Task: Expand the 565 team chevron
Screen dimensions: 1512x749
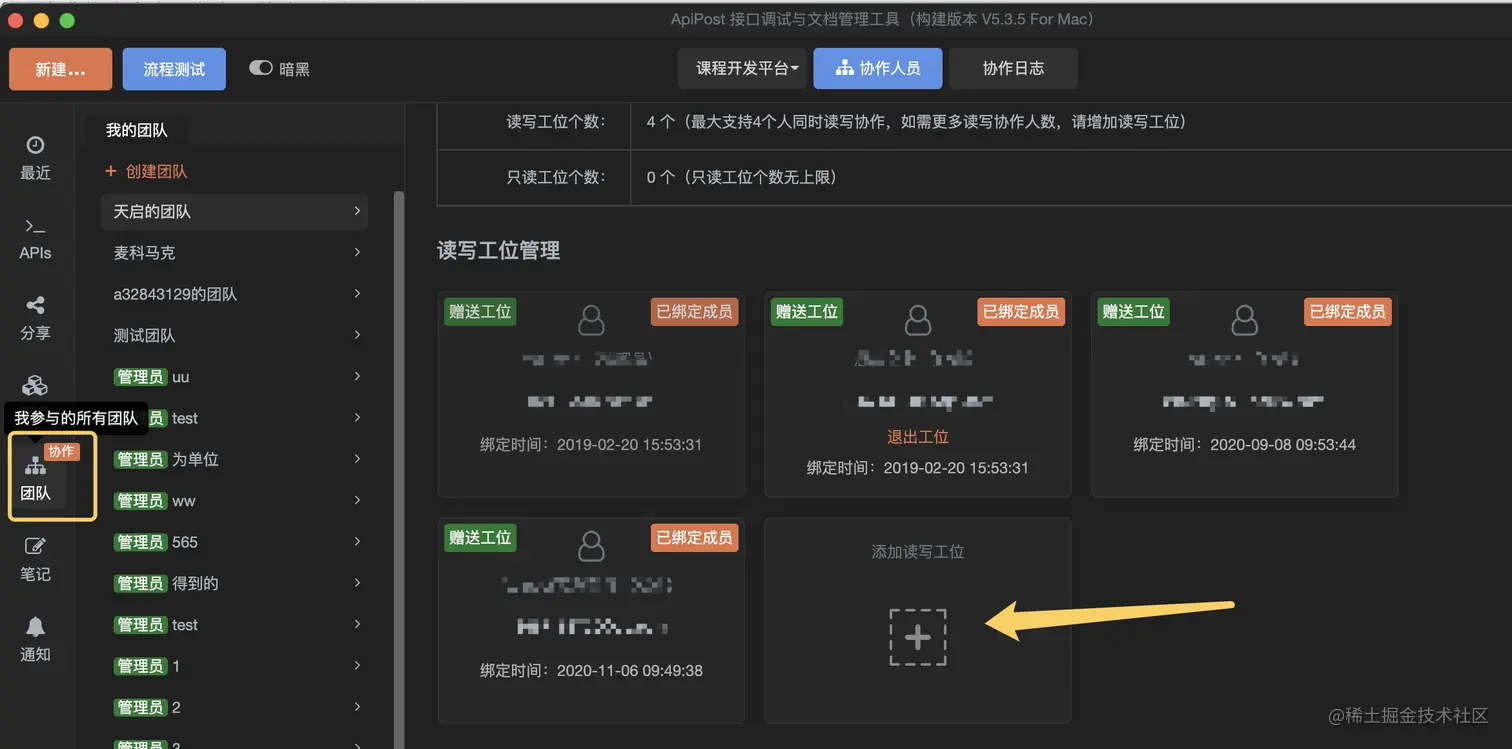Action: pyautogui.click(x=357, y=541)
